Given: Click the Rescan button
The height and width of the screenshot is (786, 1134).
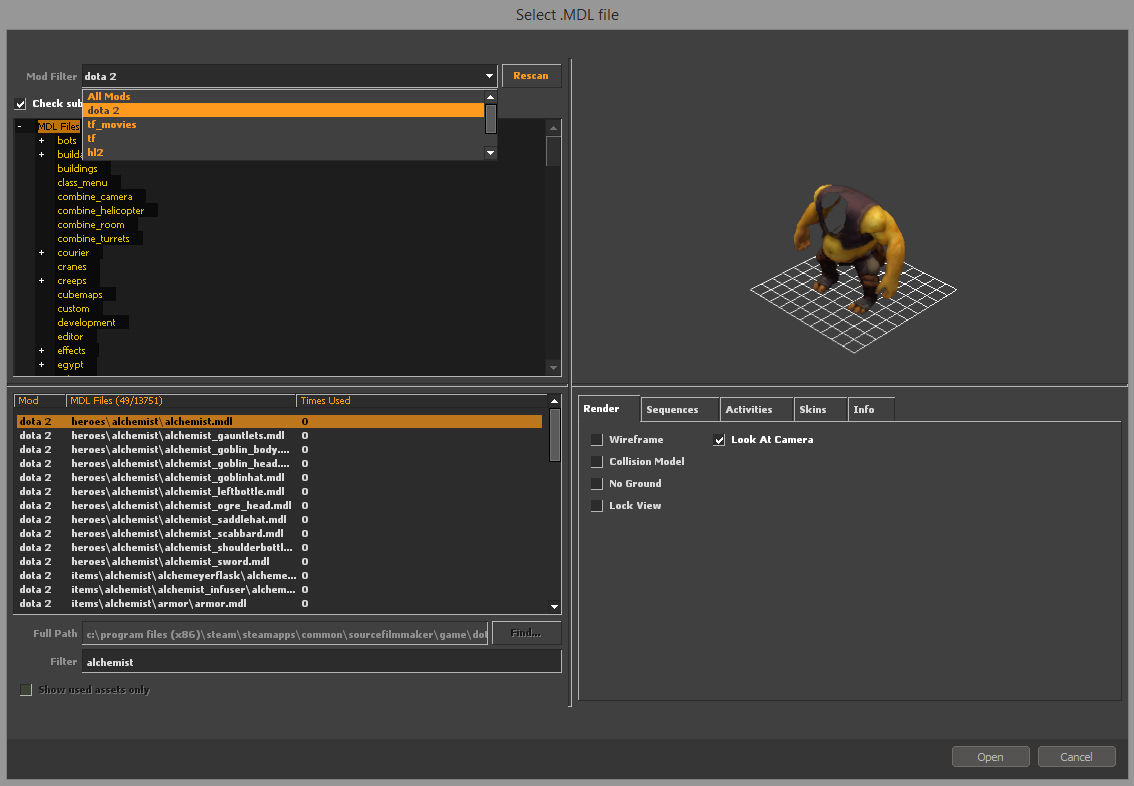Looking at the screenshot, I should pyautogui.click(x=531, y=76).
